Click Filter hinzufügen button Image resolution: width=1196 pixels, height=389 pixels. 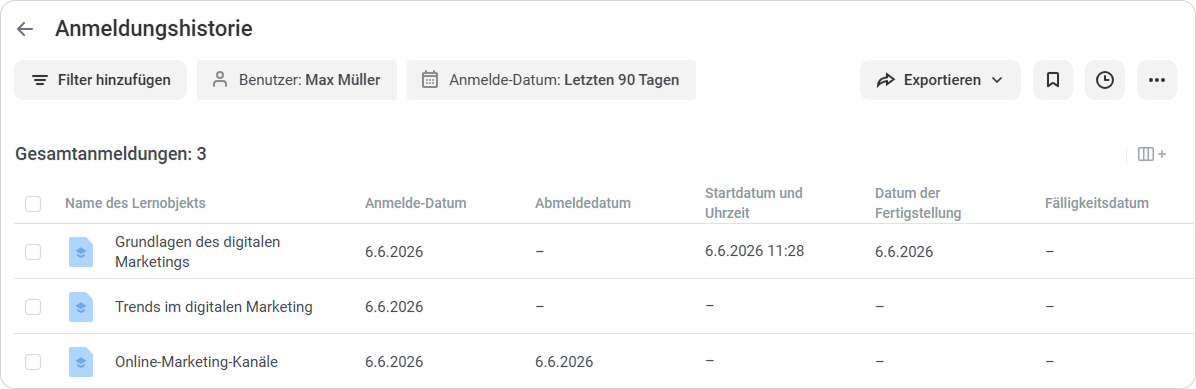[x=101, y=80]
